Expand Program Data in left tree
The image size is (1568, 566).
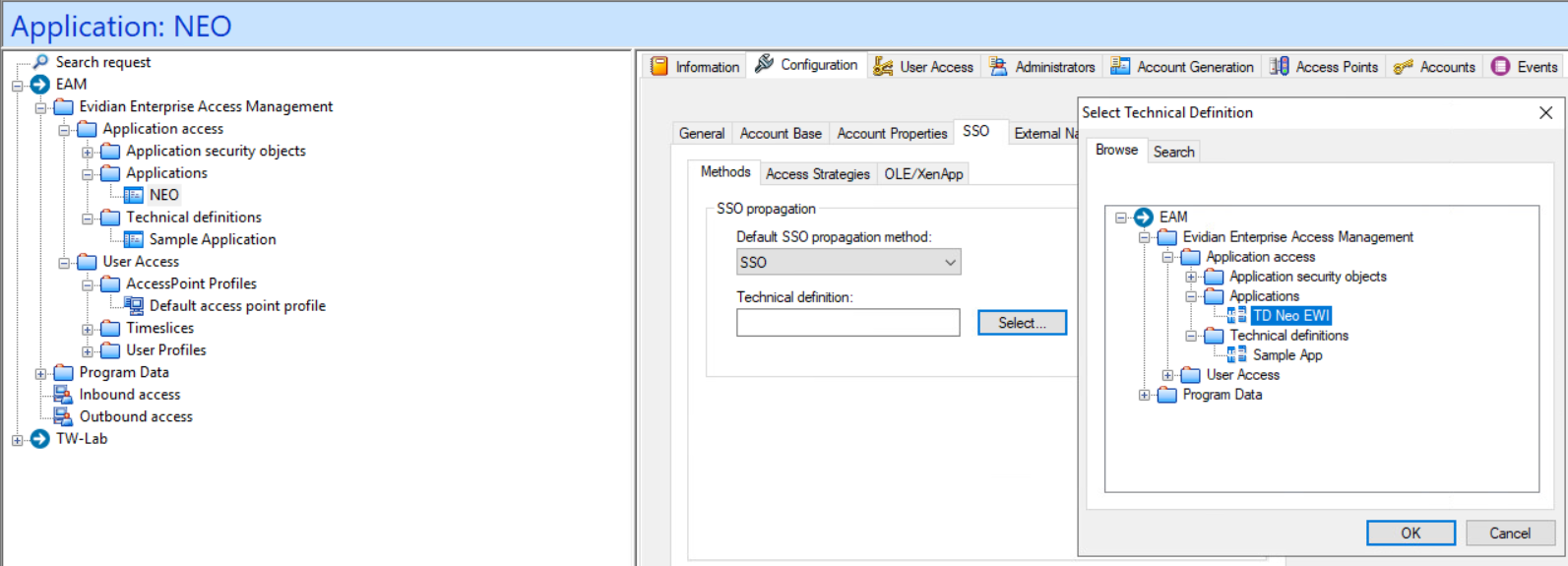pos(40,374)
